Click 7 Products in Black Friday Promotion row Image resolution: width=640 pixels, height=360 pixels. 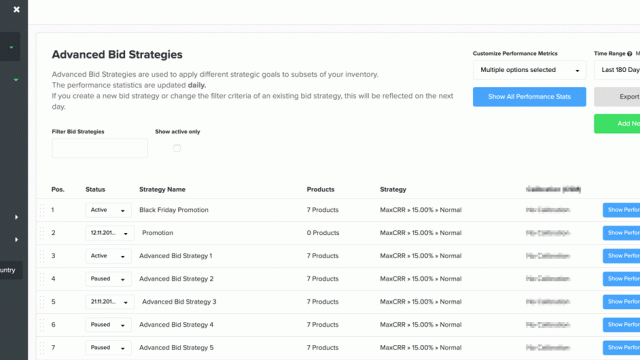[322, 210]
